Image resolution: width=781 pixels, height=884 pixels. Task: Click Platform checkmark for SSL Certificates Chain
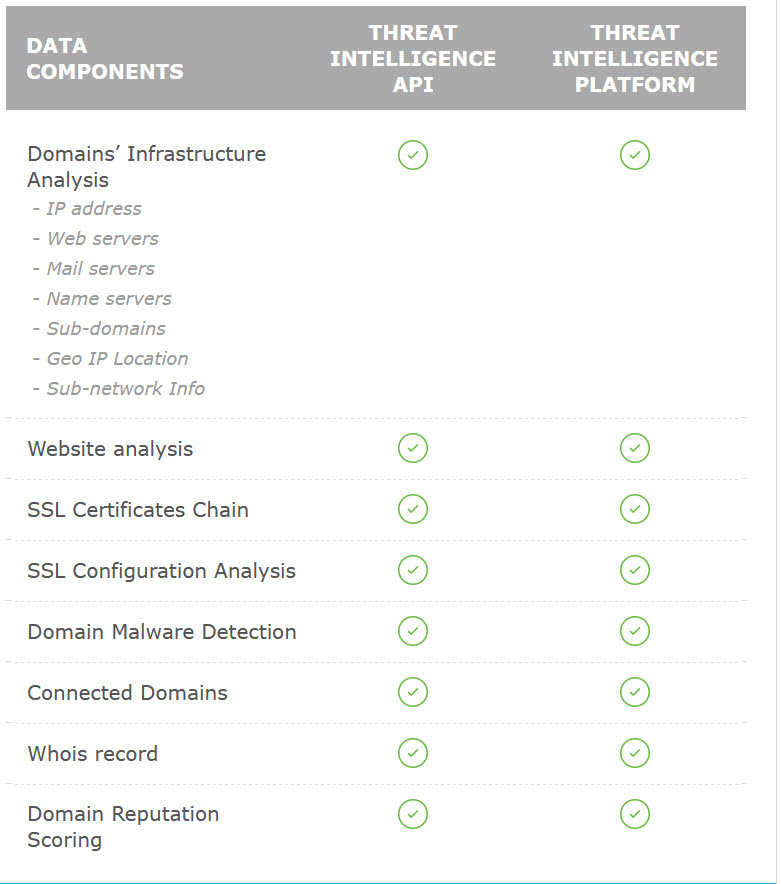tap(635, 509)
